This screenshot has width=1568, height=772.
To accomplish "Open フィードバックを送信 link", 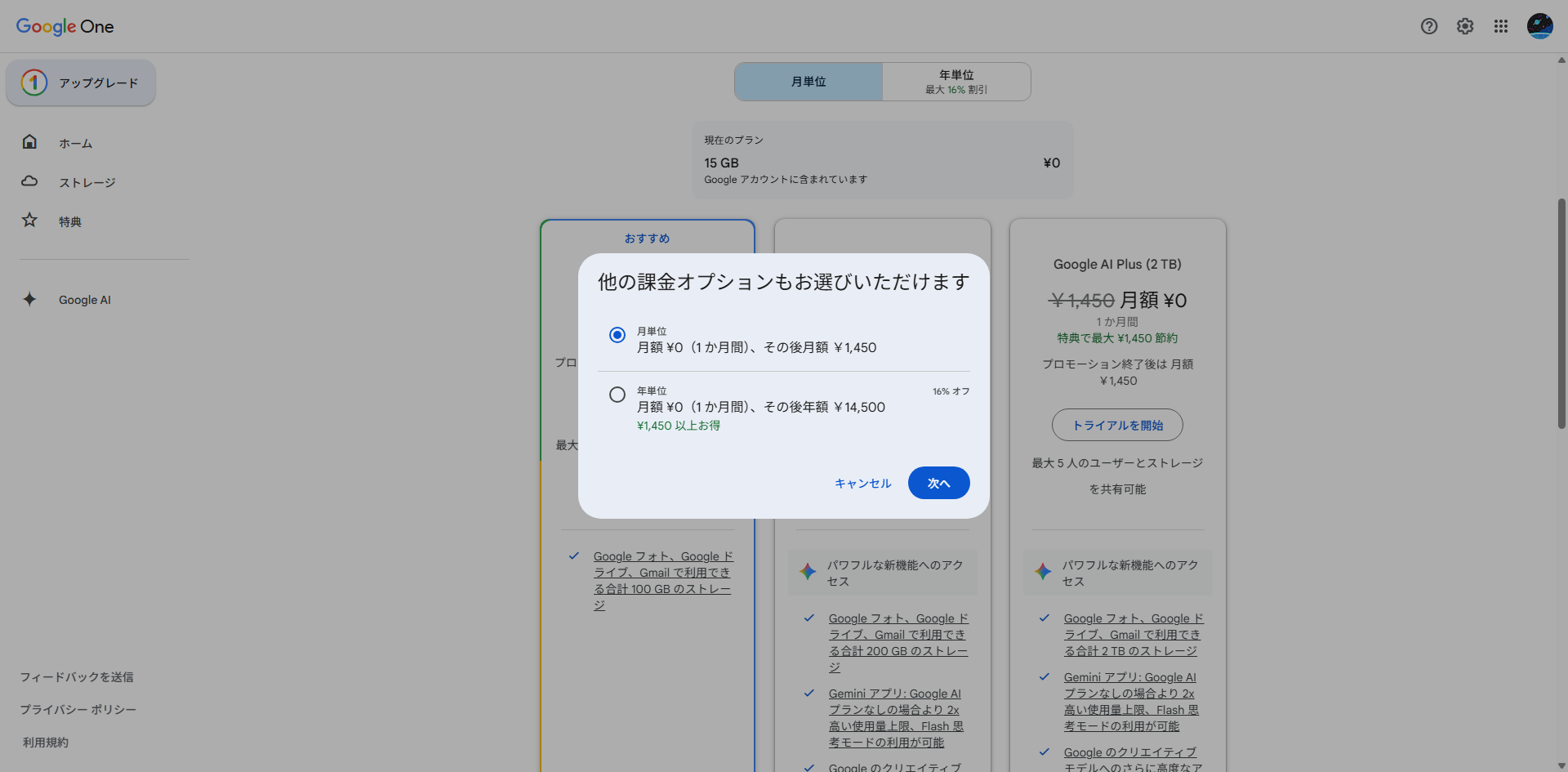I will coord(77,677).
